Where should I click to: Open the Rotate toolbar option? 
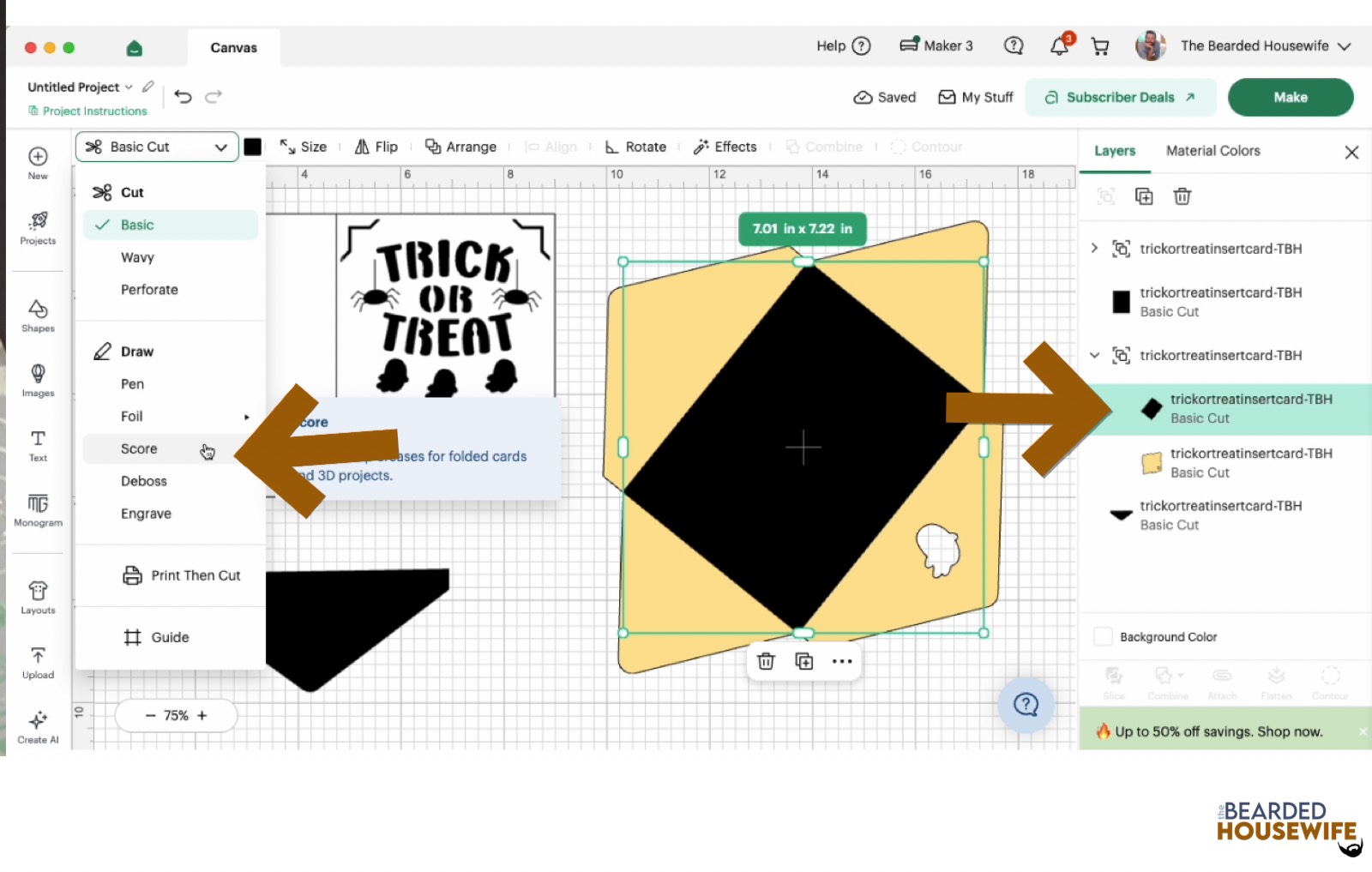635,147
